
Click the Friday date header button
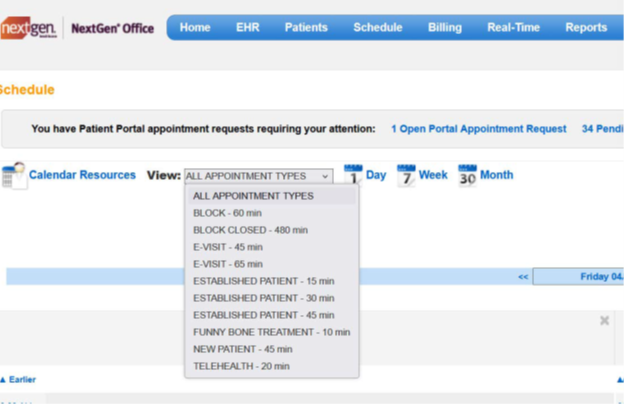tap(600, 277)
